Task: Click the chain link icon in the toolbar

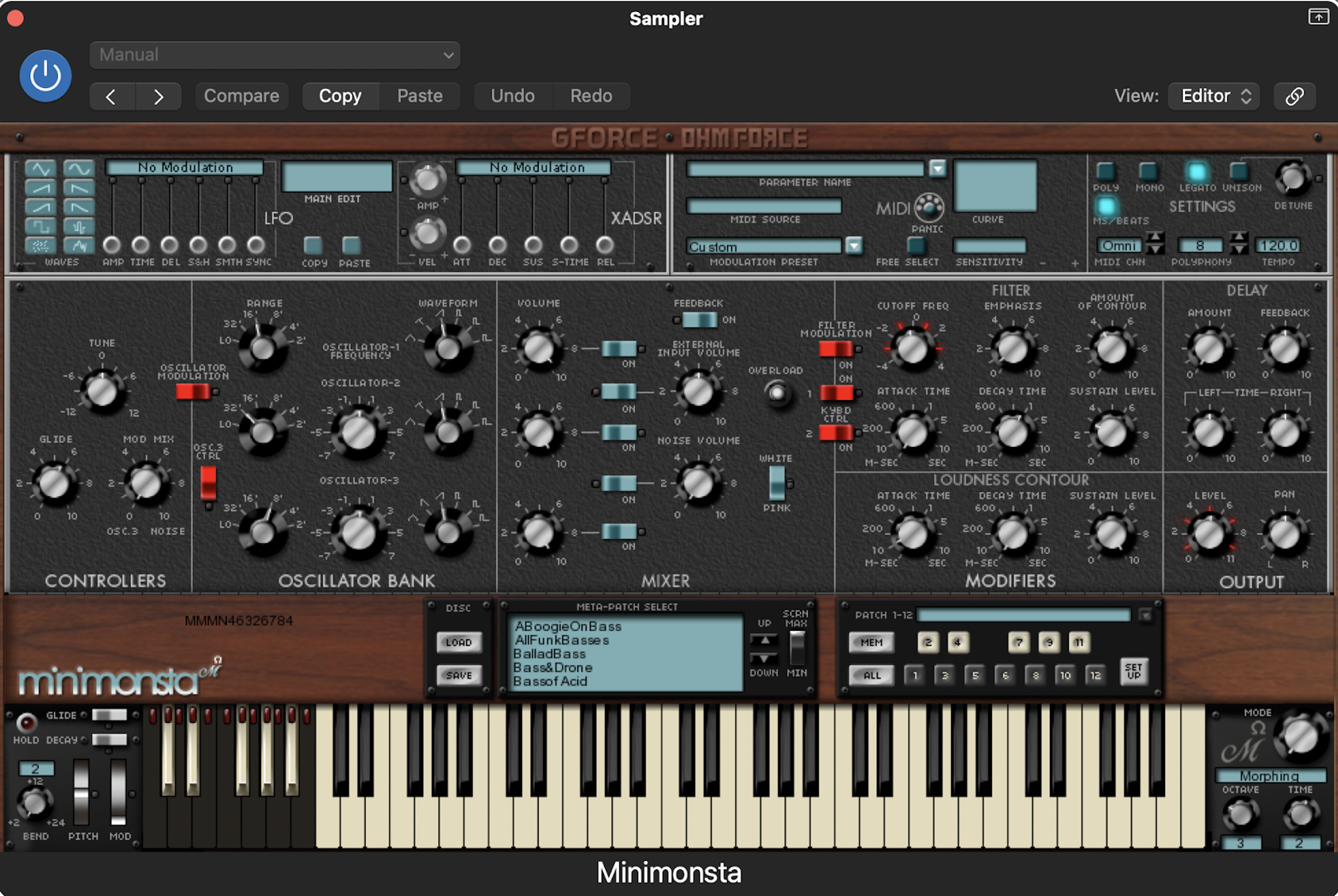Action: coord(1295,96)
